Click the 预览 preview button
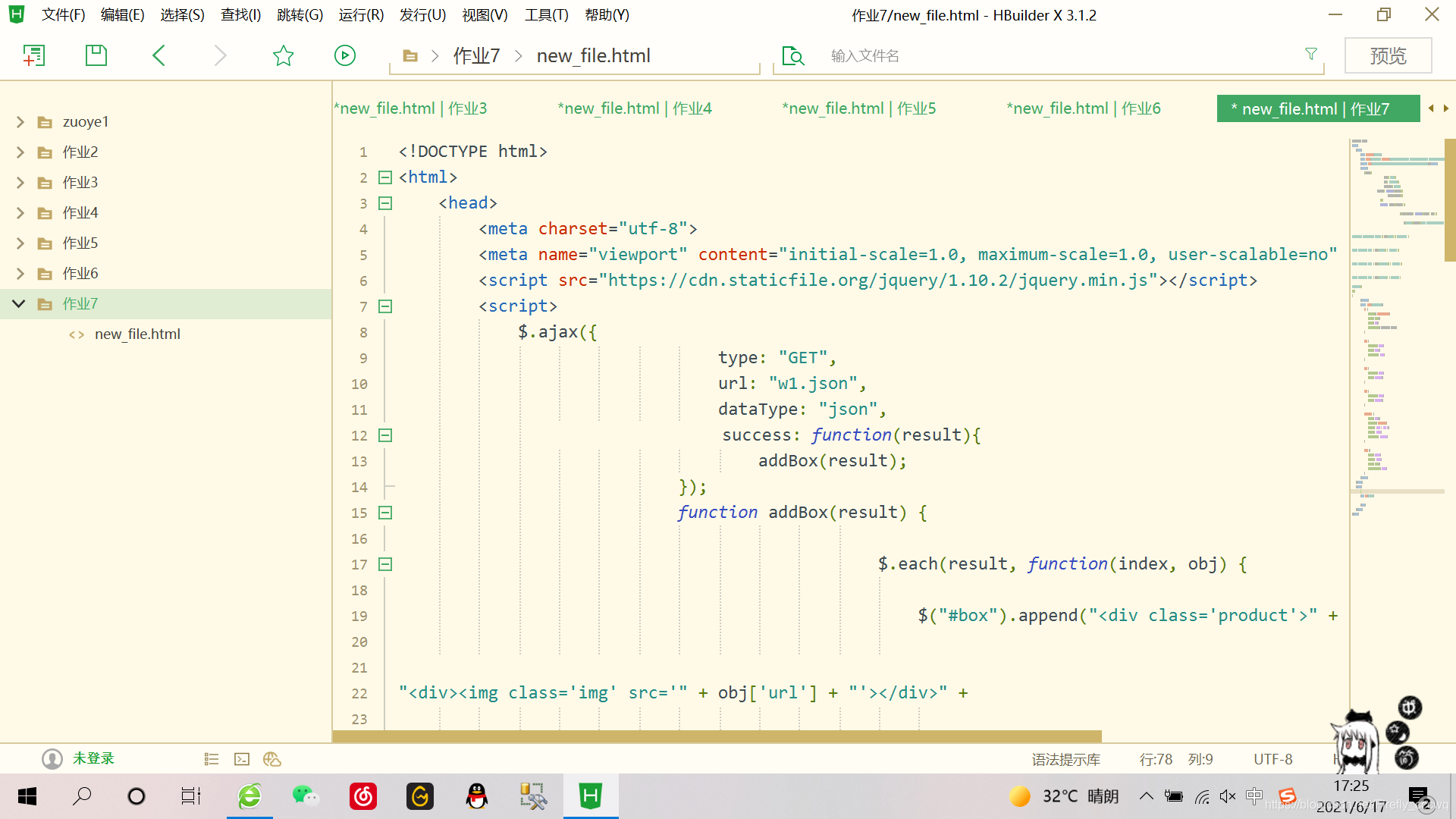 point(1388,55)
